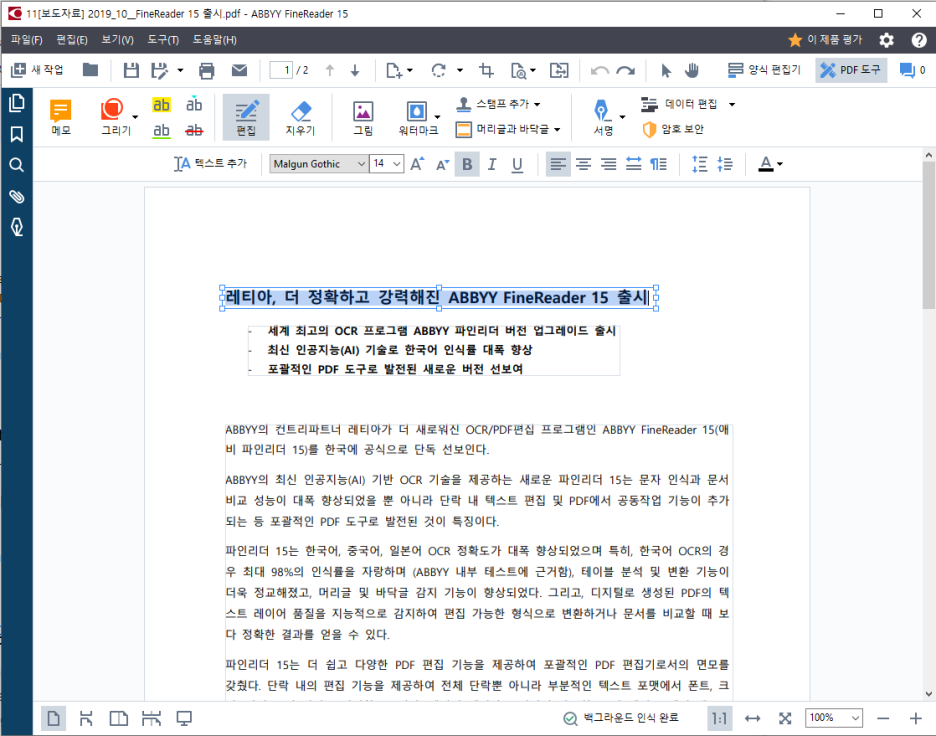
Task: Click the Signature (서명) tool
Action: tap(602, 117)
